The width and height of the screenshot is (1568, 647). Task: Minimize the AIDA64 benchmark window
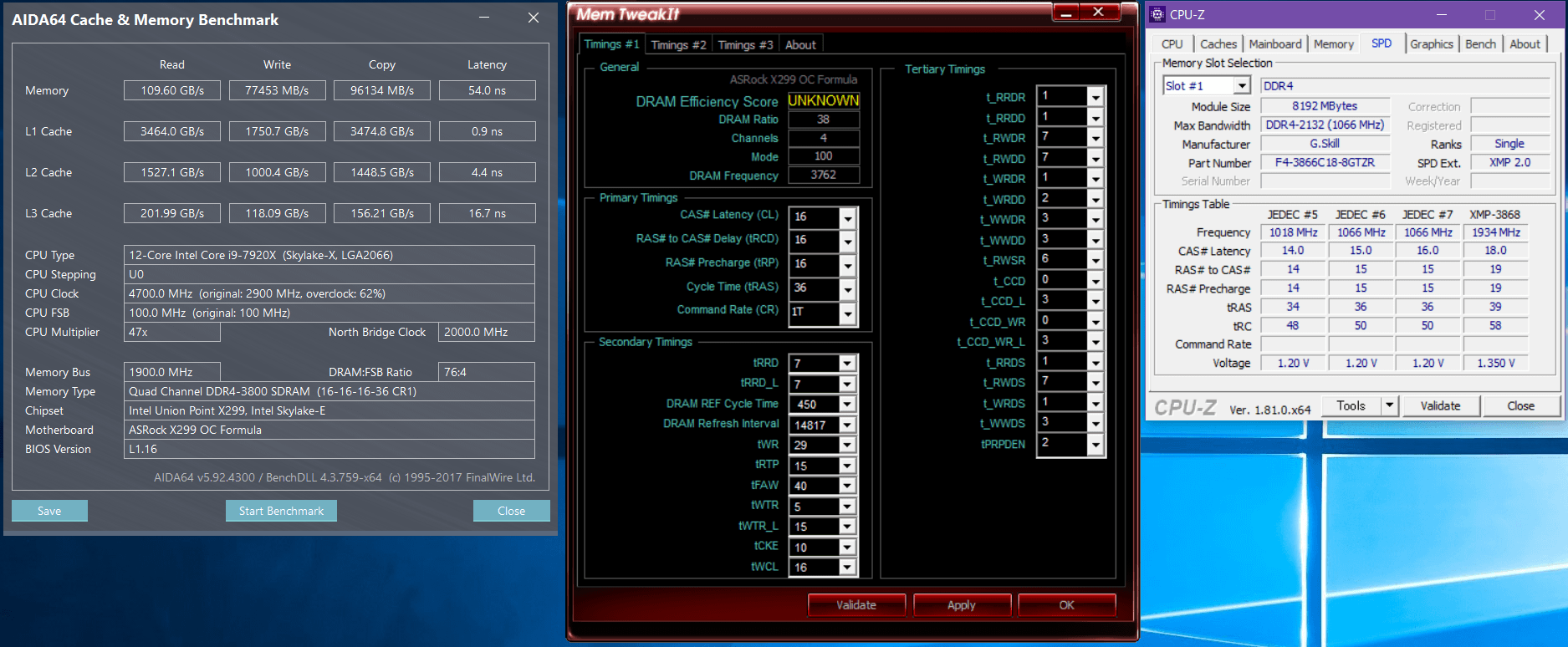(485, 18)
